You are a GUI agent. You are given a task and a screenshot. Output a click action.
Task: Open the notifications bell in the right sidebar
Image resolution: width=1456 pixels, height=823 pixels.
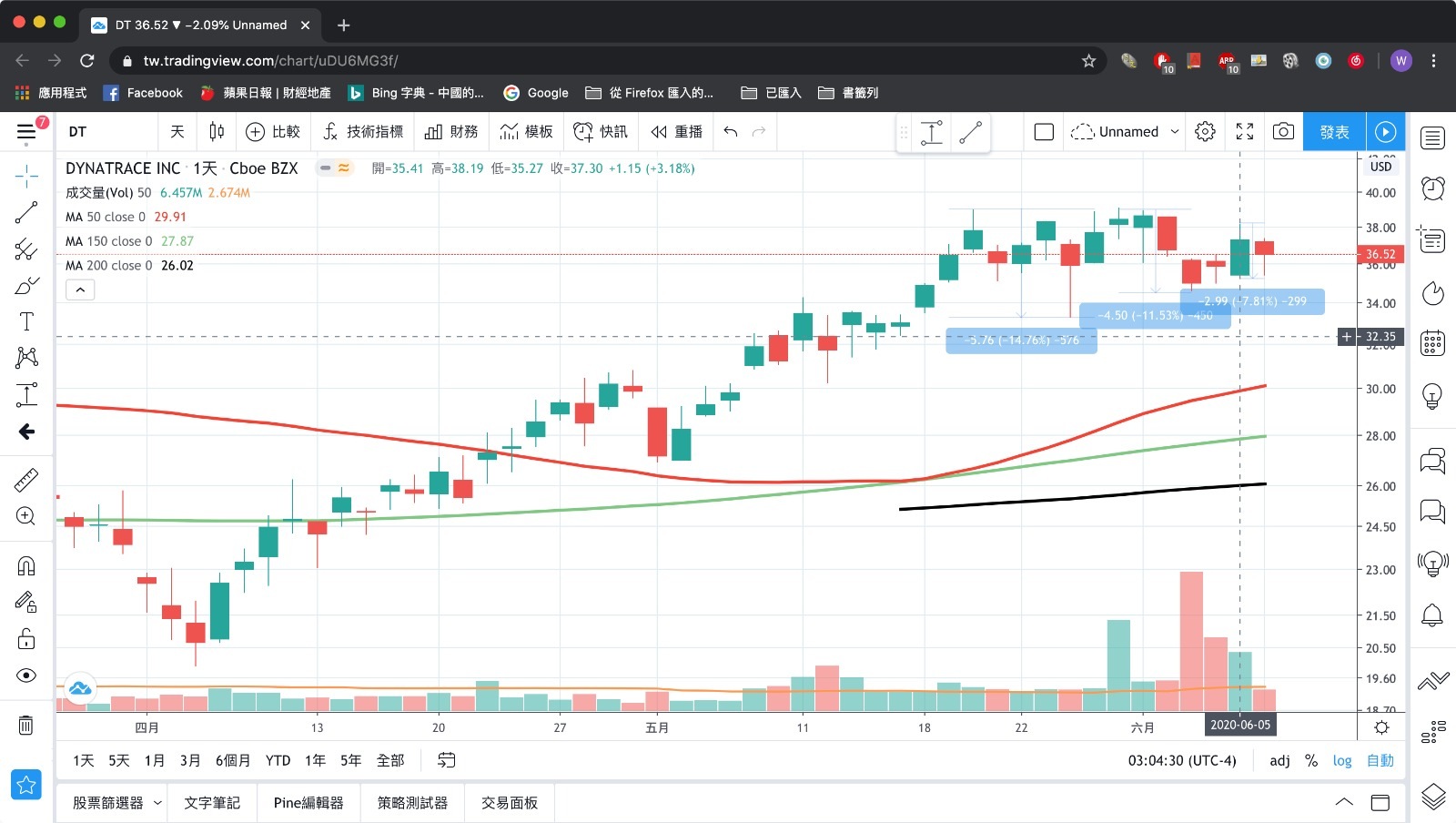[1431, 615]
